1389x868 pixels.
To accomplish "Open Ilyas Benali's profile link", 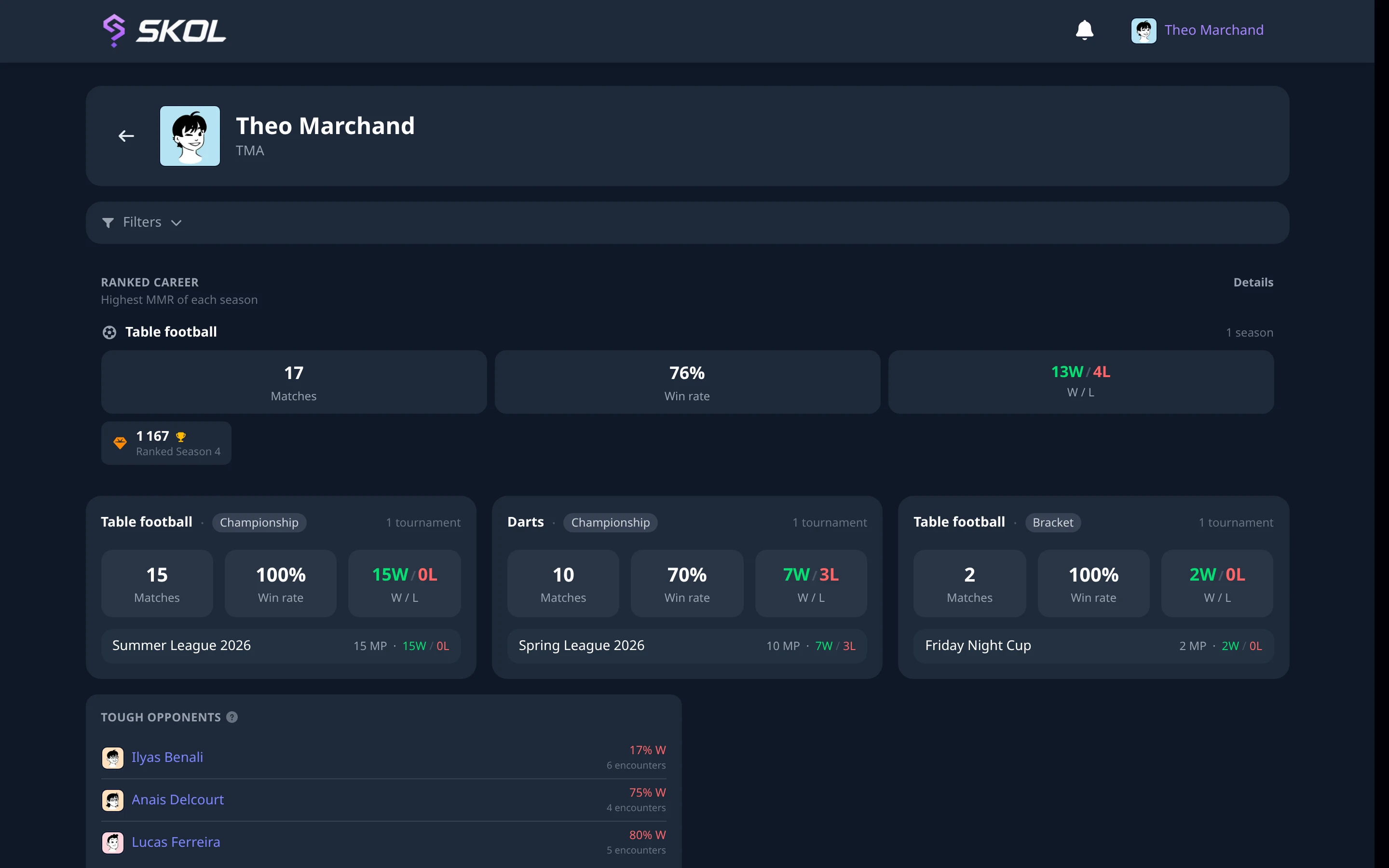I will click(x=167, y=757).
